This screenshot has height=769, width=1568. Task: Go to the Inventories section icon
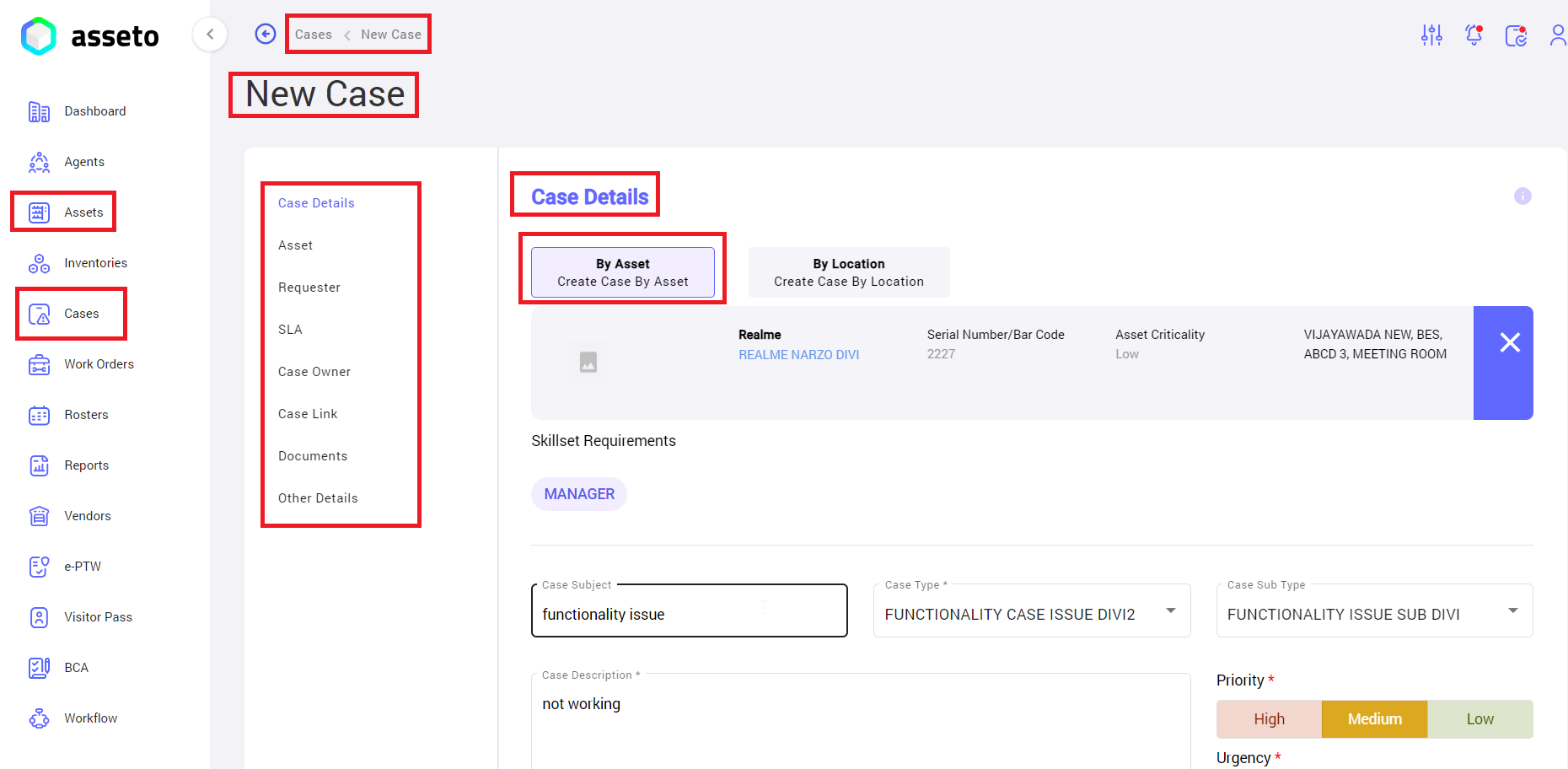pos(39,263)
